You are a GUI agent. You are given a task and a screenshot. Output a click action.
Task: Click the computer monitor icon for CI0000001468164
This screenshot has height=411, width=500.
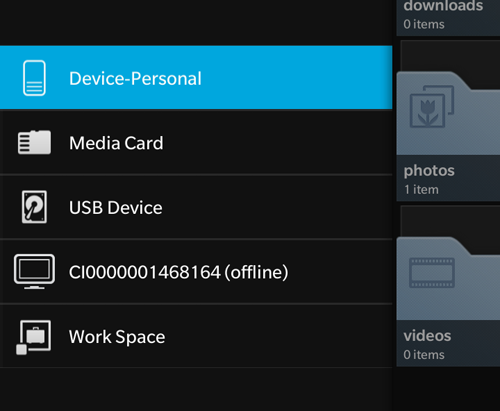tap(34, 272)
